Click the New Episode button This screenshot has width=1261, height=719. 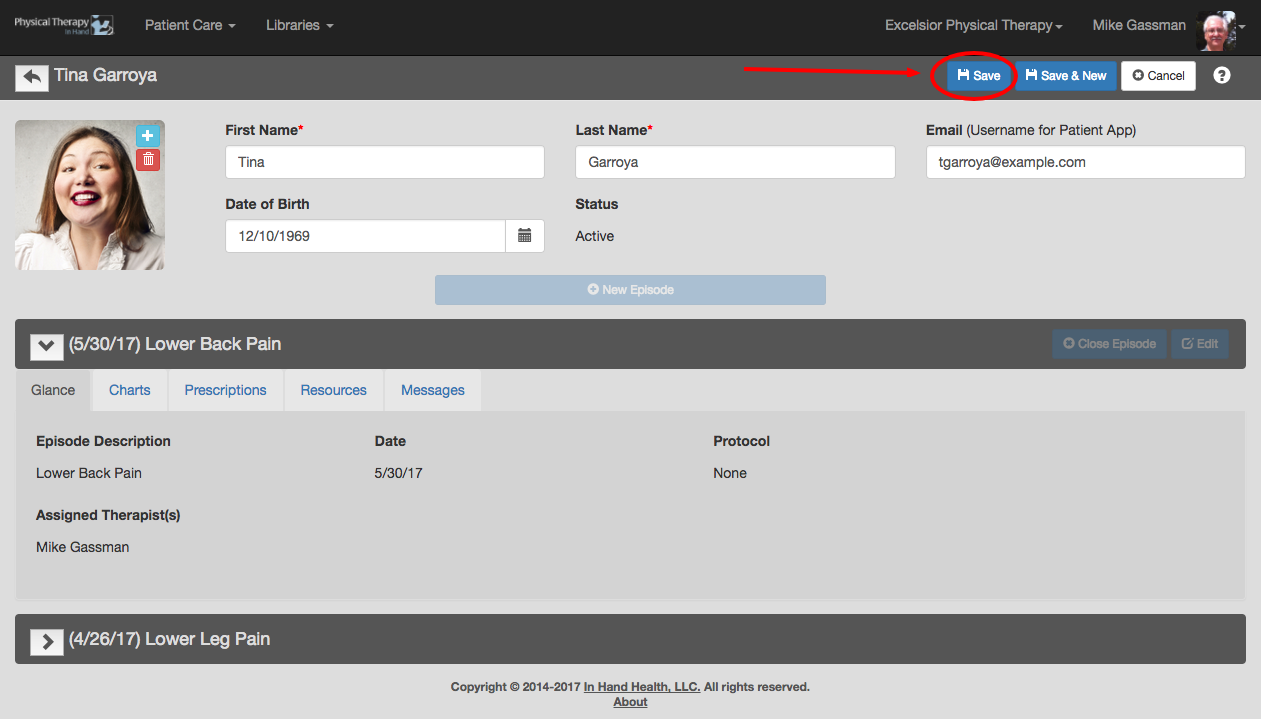click(630, 290)
